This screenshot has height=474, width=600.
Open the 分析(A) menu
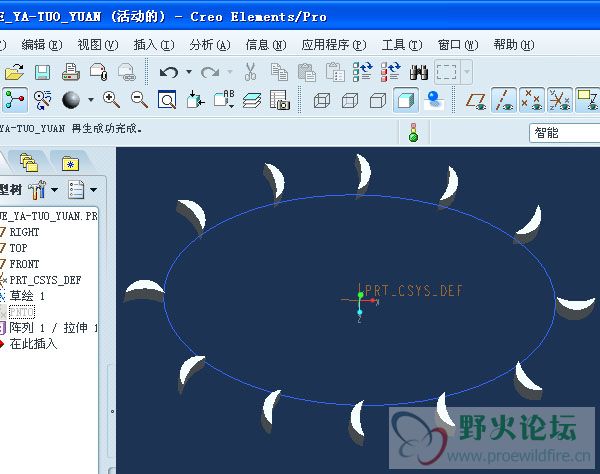pos(210,45)
